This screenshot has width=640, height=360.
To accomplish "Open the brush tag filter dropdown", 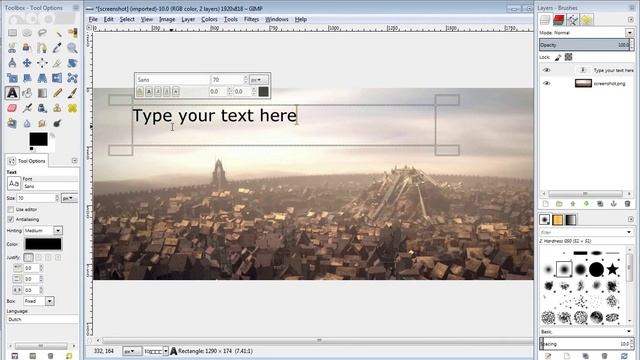I will pyautogui.click(x=629, y=232).
